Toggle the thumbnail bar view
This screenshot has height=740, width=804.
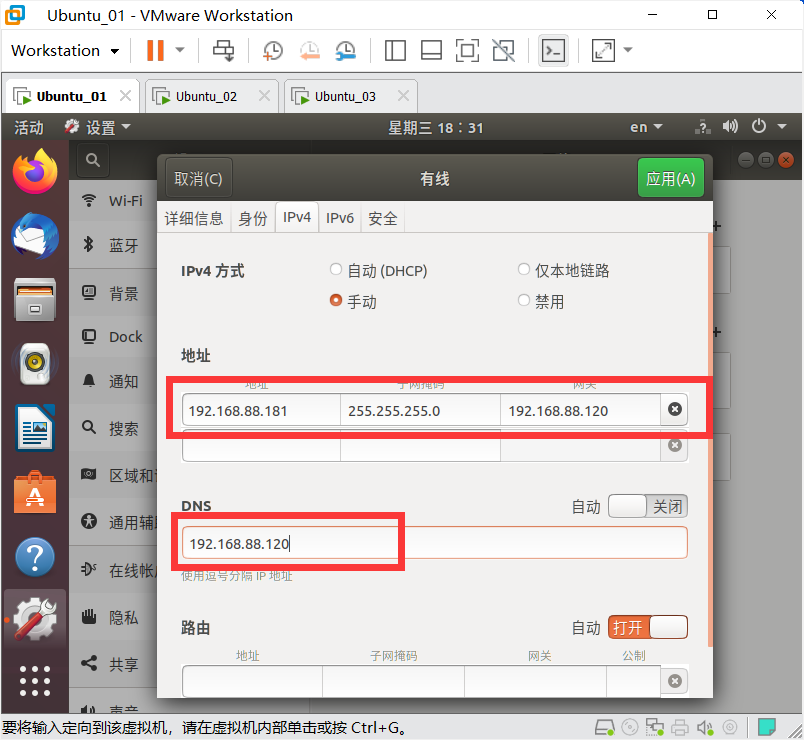431,50
